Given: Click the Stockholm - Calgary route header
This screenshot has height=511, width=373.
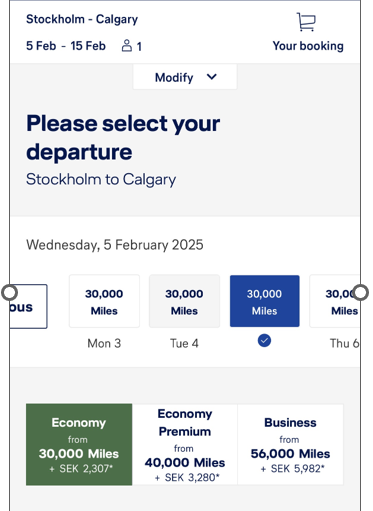Looking at the screenshot, I should [x=82, y=19].
